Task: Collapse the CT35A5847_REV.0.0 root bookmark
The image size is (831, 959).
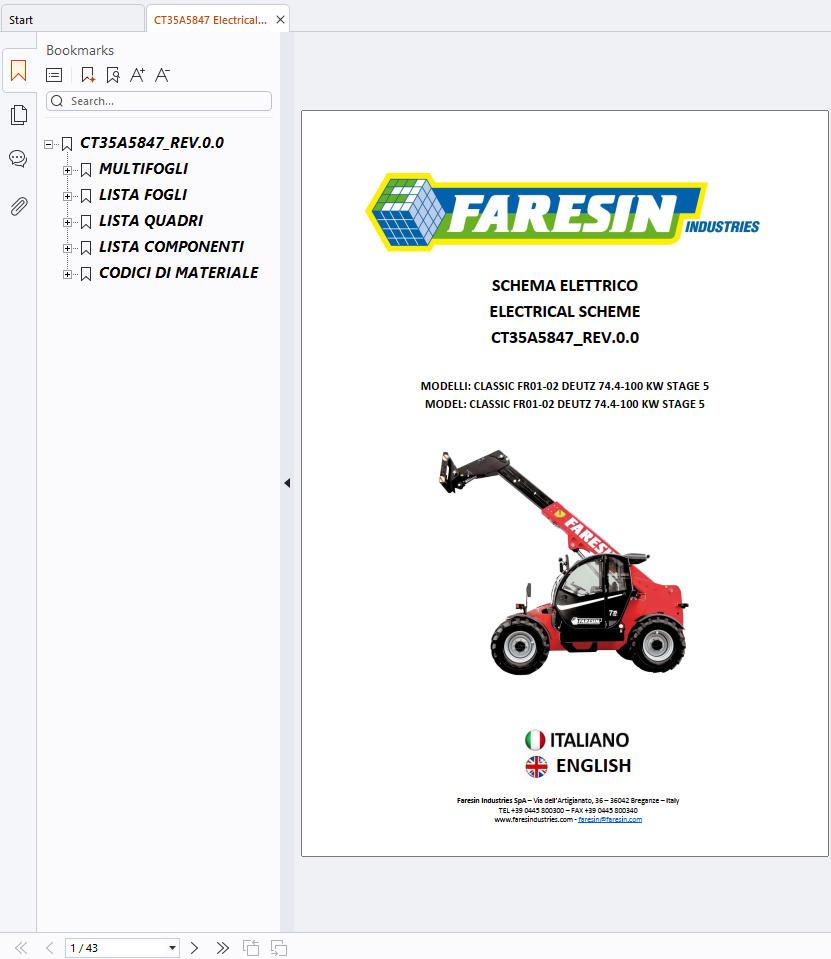Action: pyautogui.click(x=47, y=142)
